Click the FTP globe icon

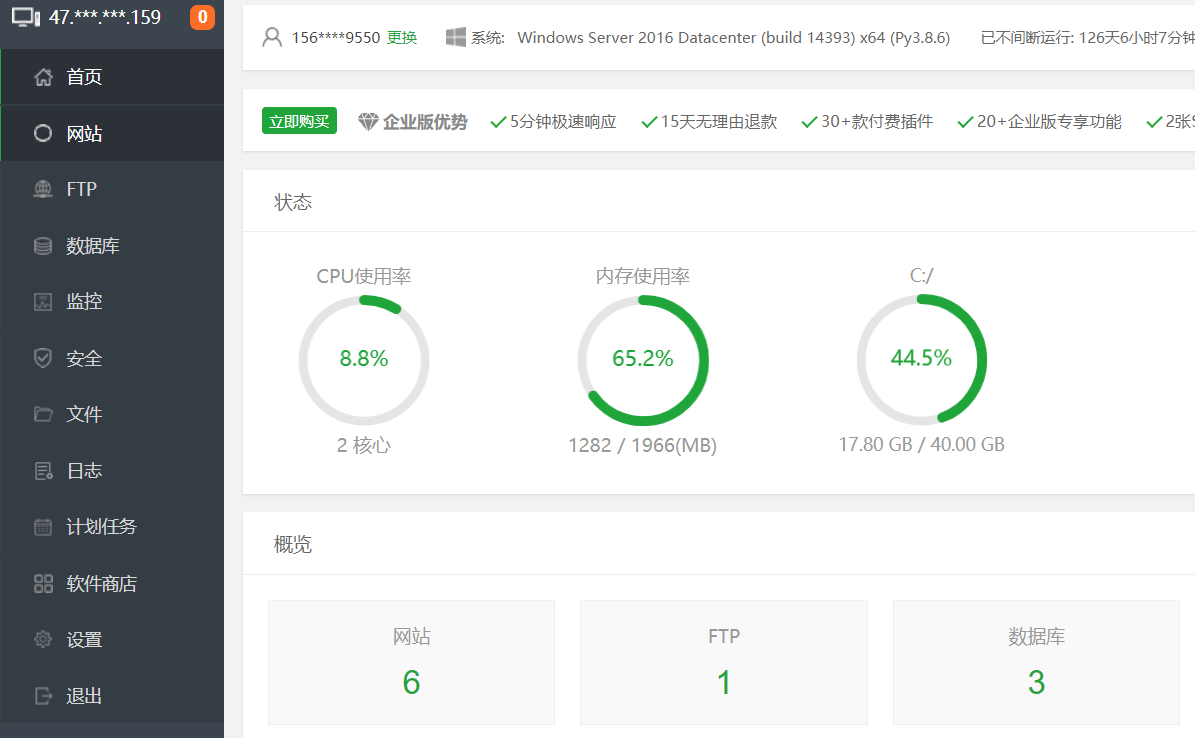point(43,189)
